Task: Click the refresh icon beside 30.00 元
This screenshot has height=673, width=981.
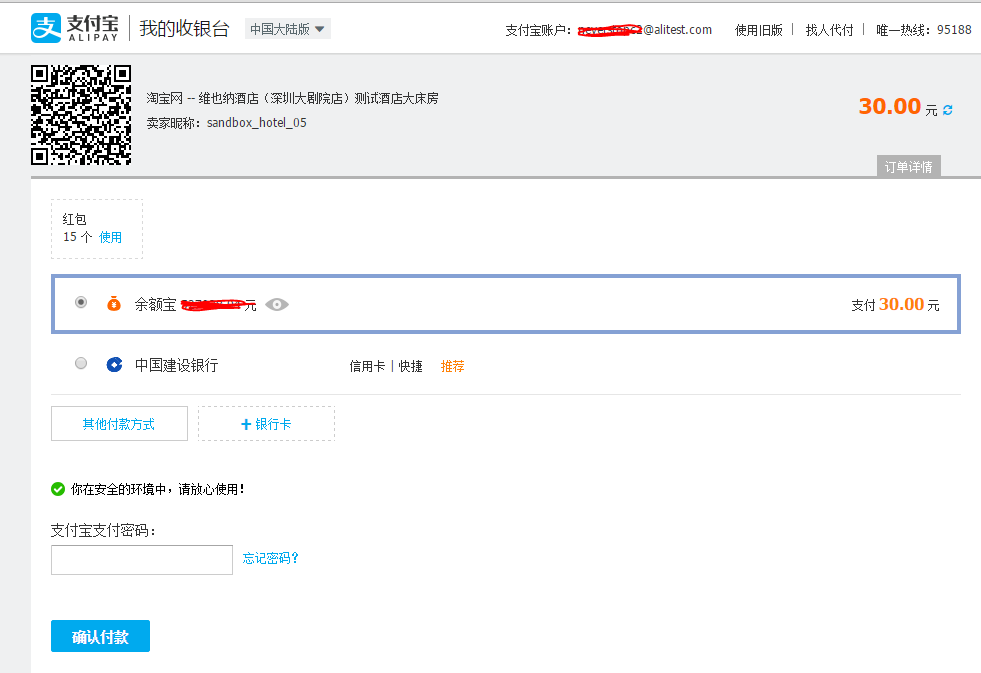Action: (947, 110)
